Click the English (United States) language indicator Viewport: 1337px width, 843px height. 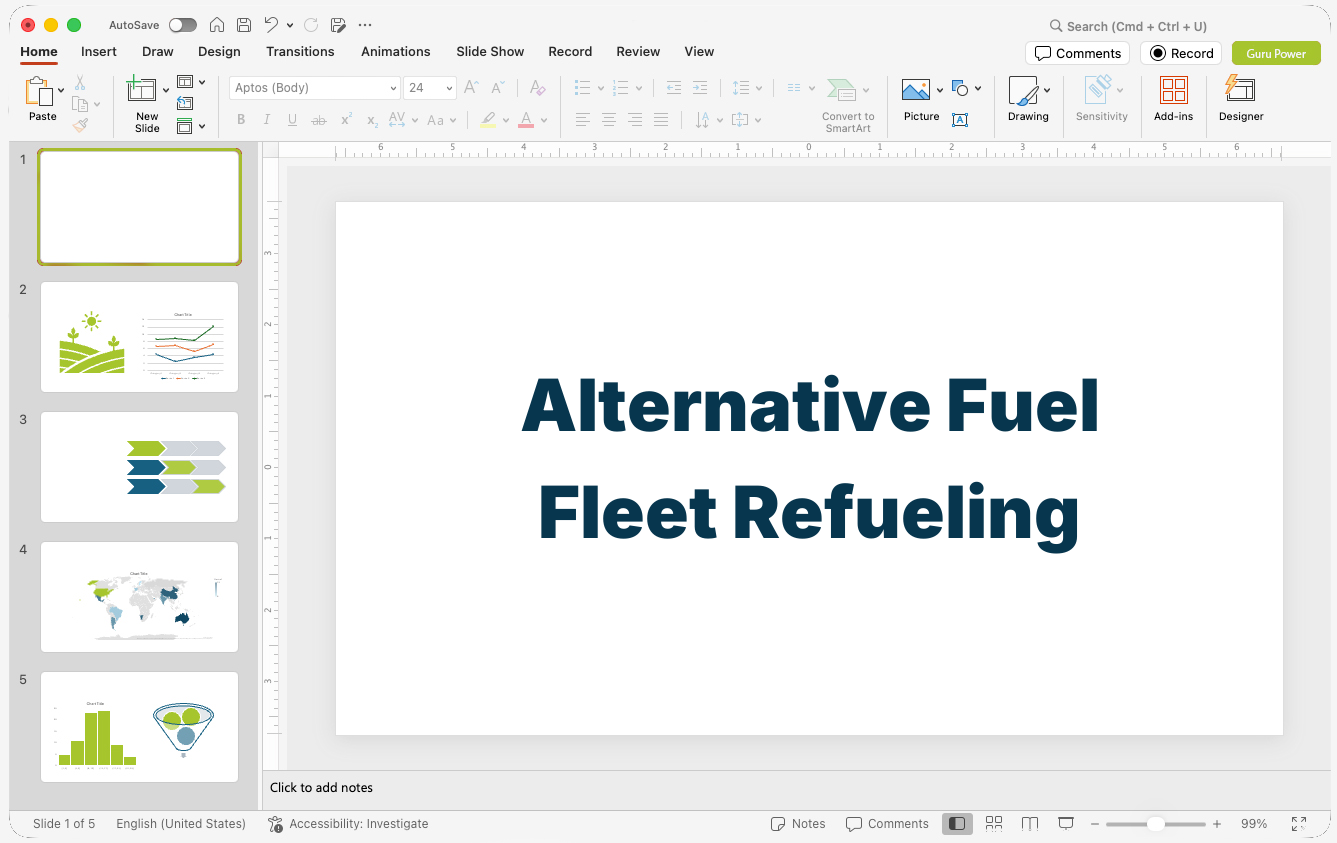point(181,824)
